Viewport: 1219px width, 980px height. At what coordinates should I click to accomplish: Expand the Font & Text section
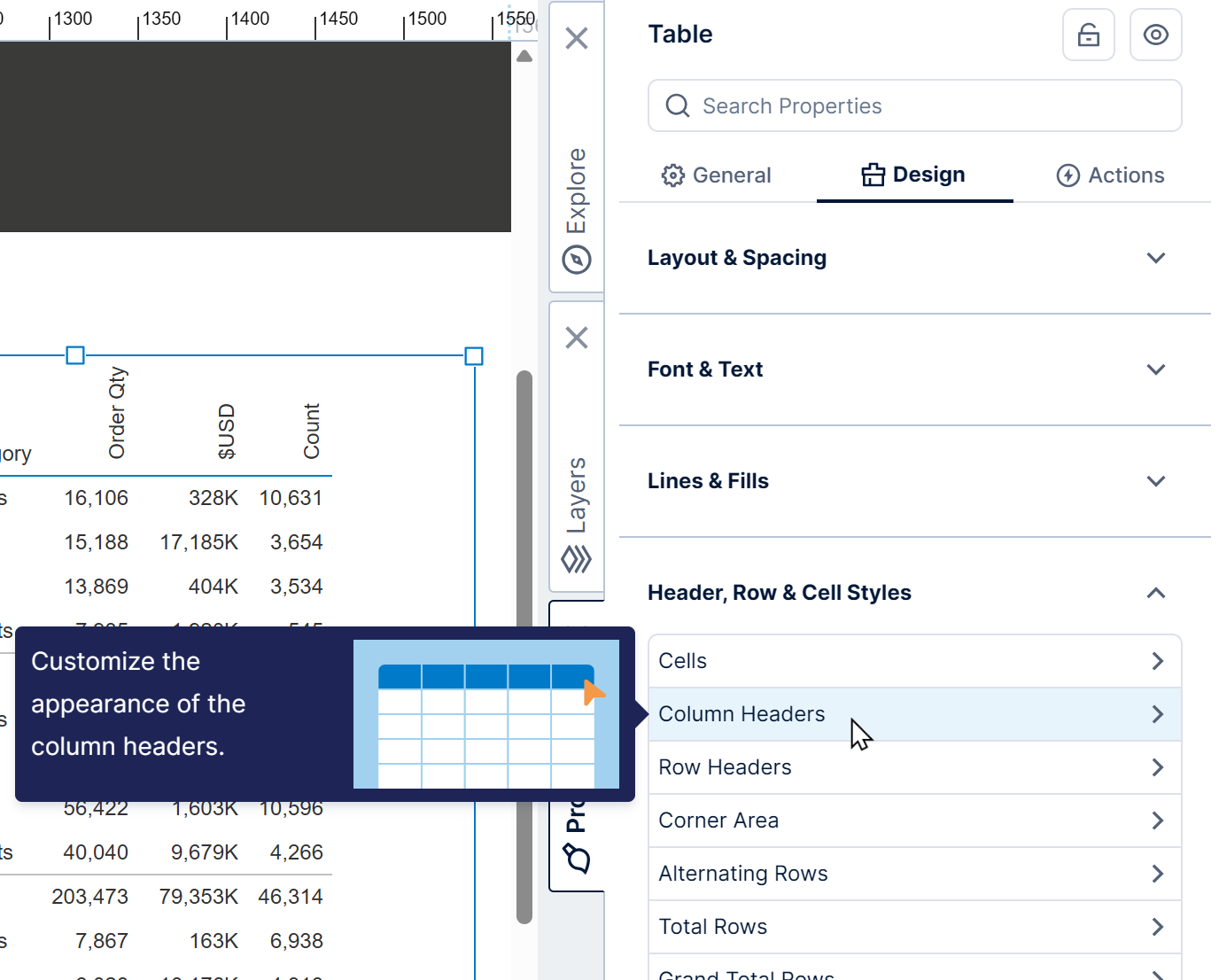[1155, 369]
